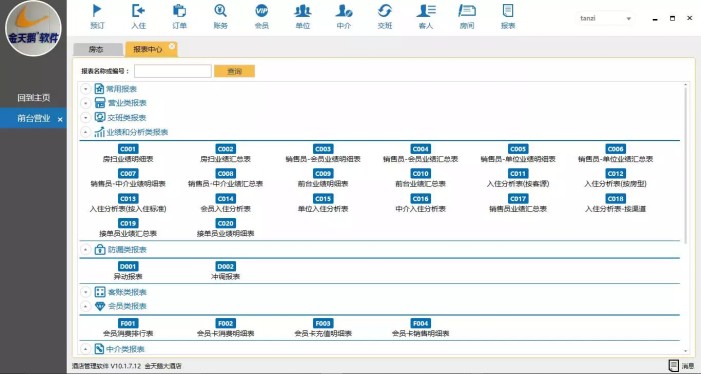The width and height of the screenshot is (701, 374).
Task: Close the 前台营业 sidebar item
Action: (60, 120)
